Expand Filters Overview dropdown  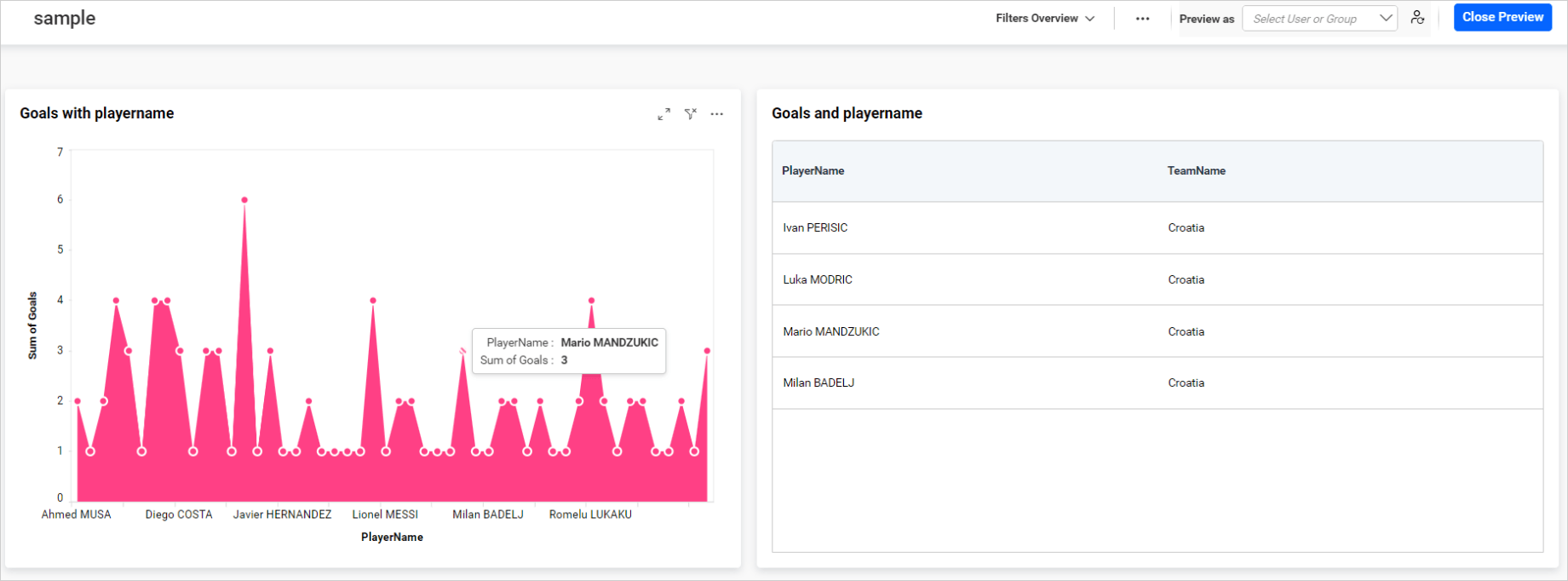click(1045, 19)
